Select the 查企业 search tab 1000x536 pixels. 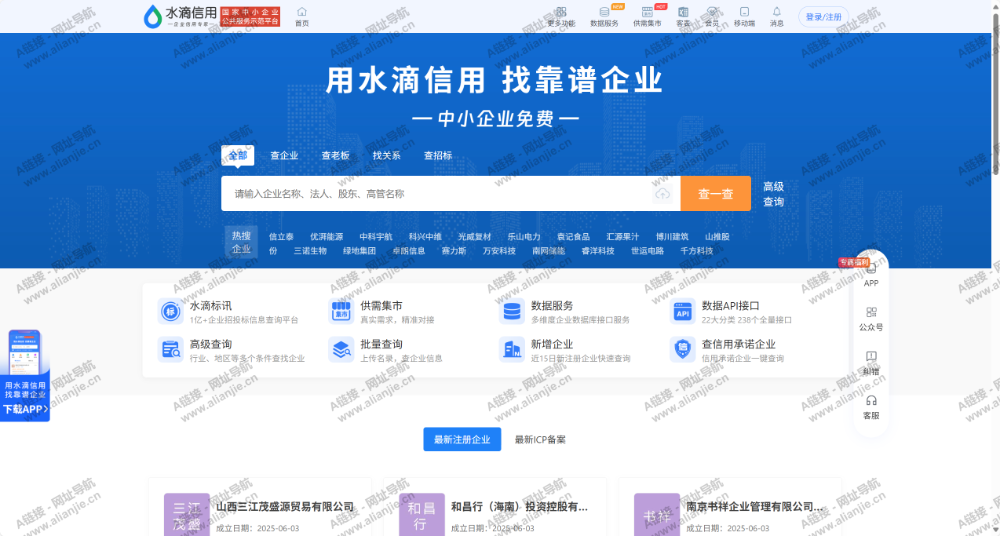click(x=284, y=155)
